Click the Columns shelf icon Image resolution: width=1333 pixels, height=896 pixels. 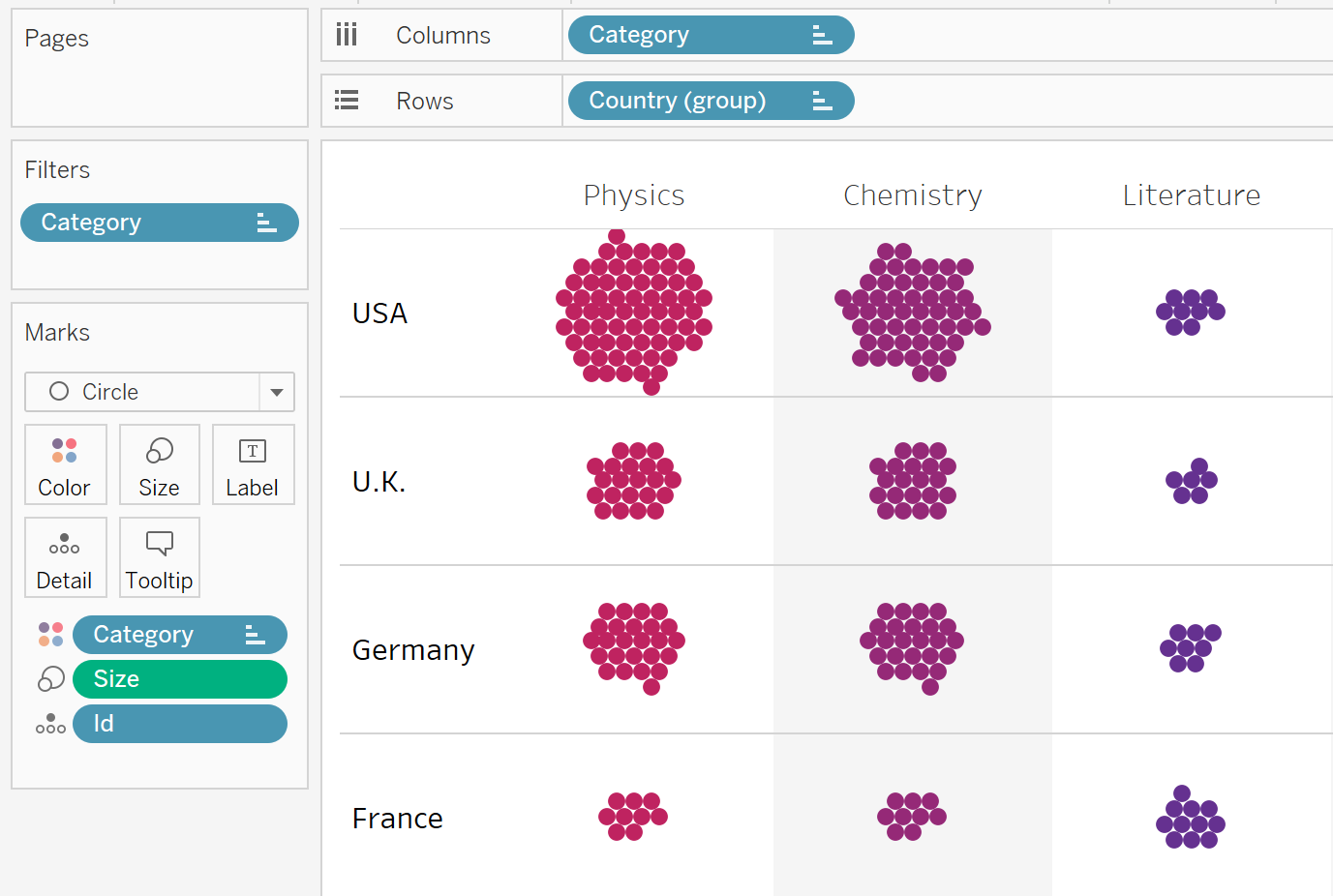point(347,36)
